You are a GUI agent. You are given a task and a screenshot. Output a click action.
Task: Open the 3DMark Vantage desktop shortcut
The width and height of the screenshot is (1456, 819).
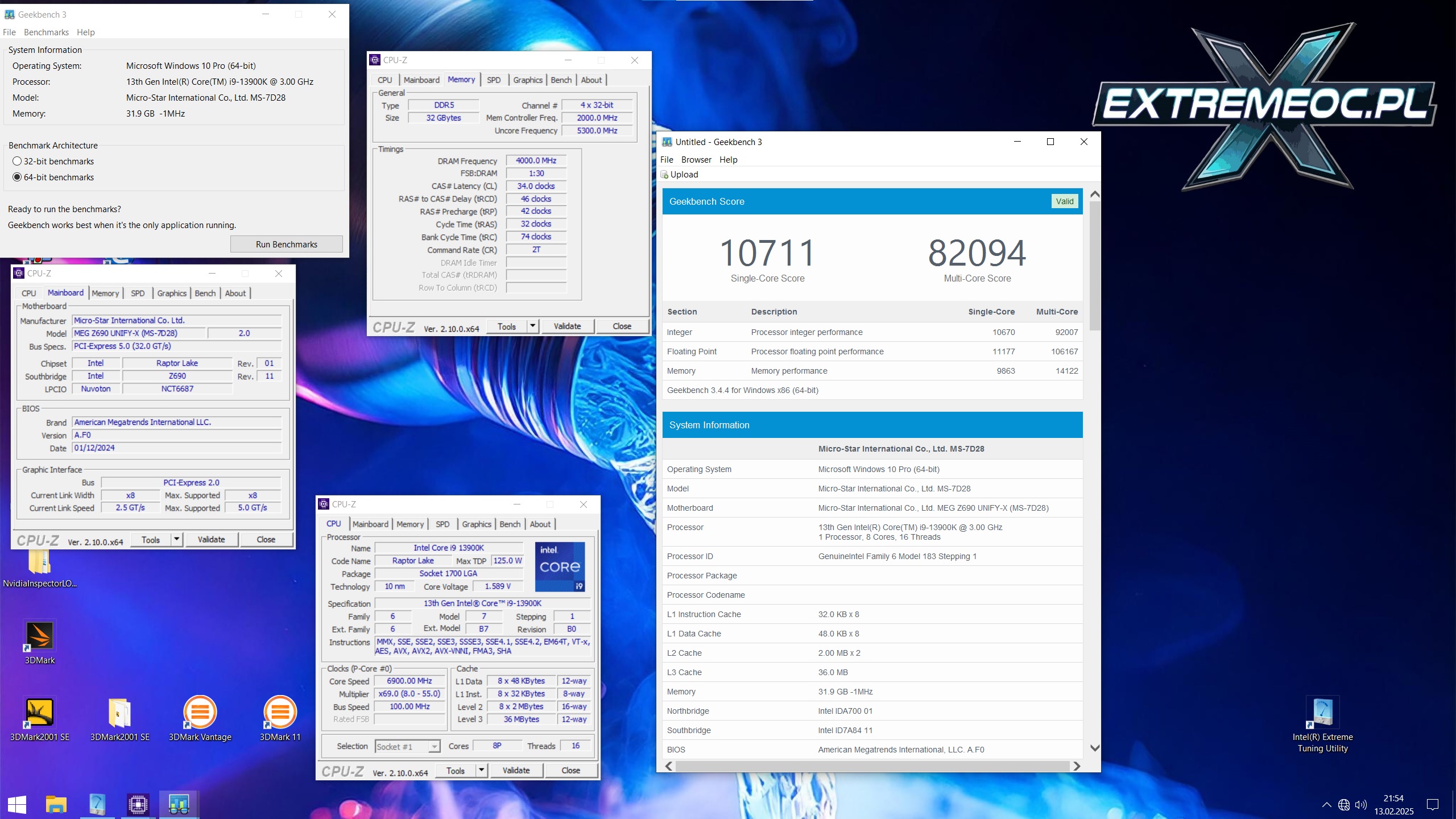coord(200,719)
